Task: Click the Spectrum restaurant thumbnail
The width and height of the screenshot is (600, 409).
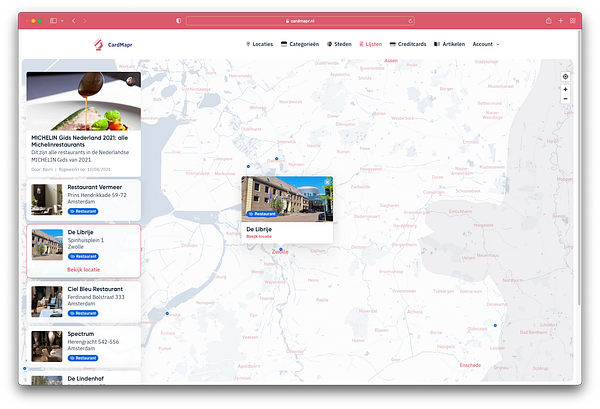Action: pyautogui.click(x=47, y=347)
